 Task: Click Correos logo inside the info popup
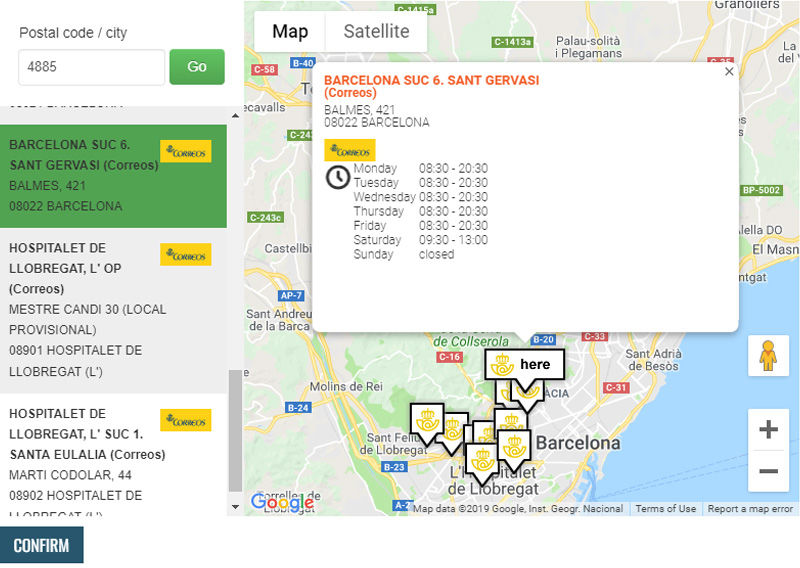click(349, 151)
